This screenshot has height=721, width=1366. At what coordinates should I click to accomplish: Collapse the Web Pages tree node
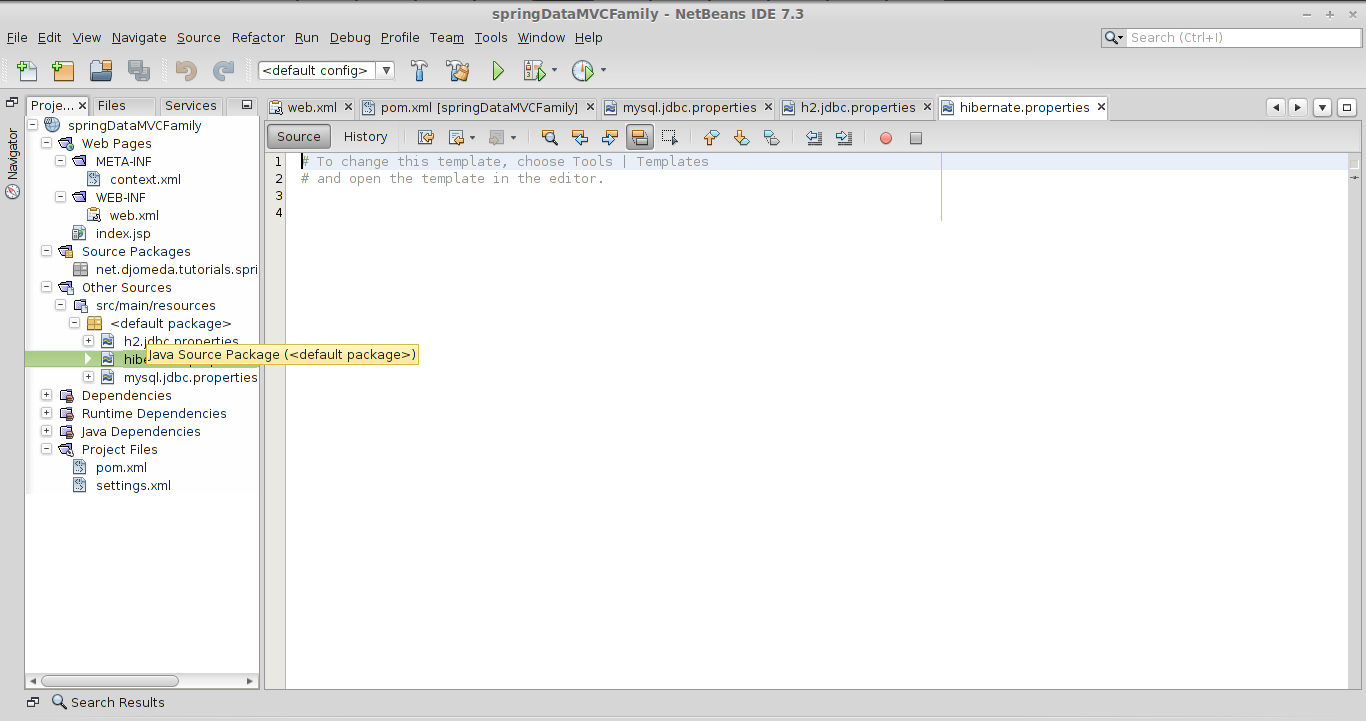[x=46, y=144]
